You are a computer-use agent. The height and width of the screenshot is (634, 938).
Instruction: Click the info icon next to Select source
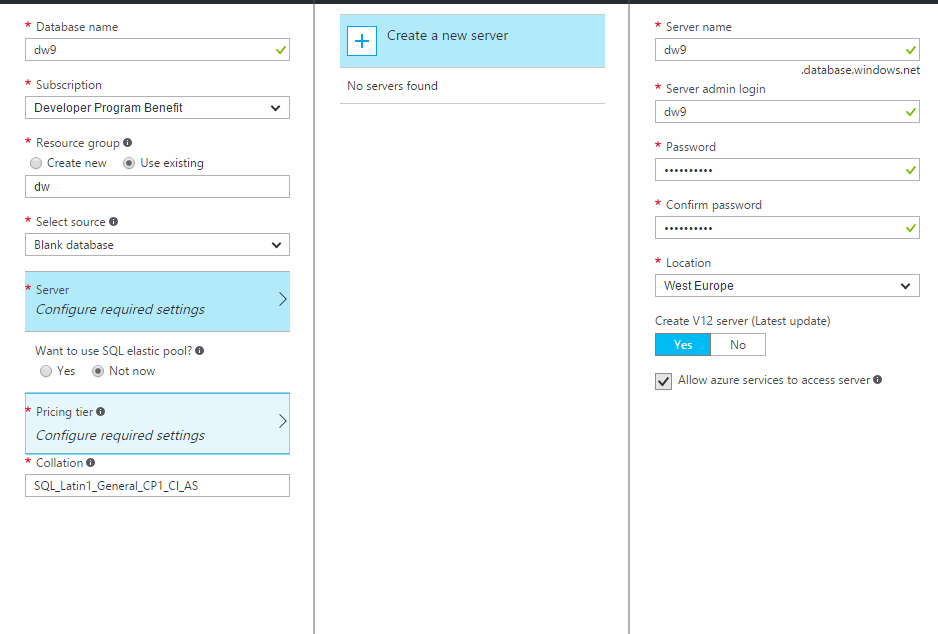pos(114,222)
